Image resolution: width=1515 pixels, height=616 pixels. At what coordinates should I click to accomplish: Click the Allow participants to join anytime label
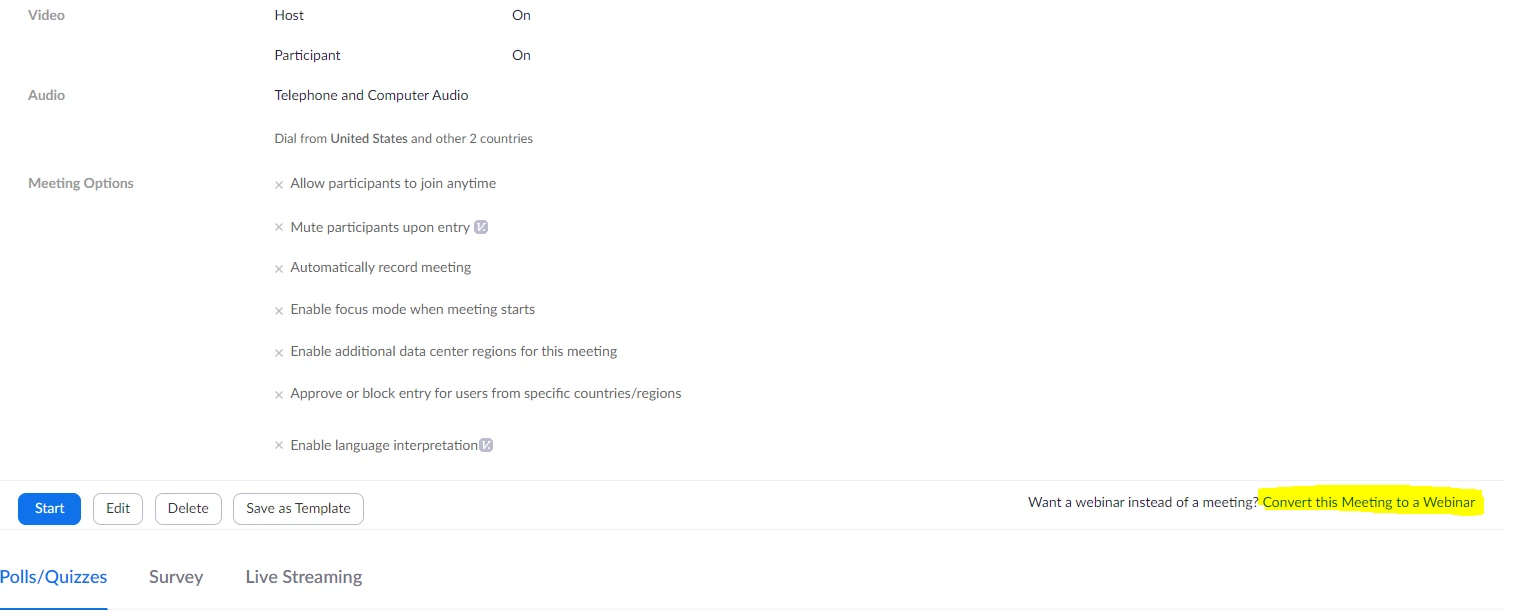pyautogui.click(x=393, y=184)
